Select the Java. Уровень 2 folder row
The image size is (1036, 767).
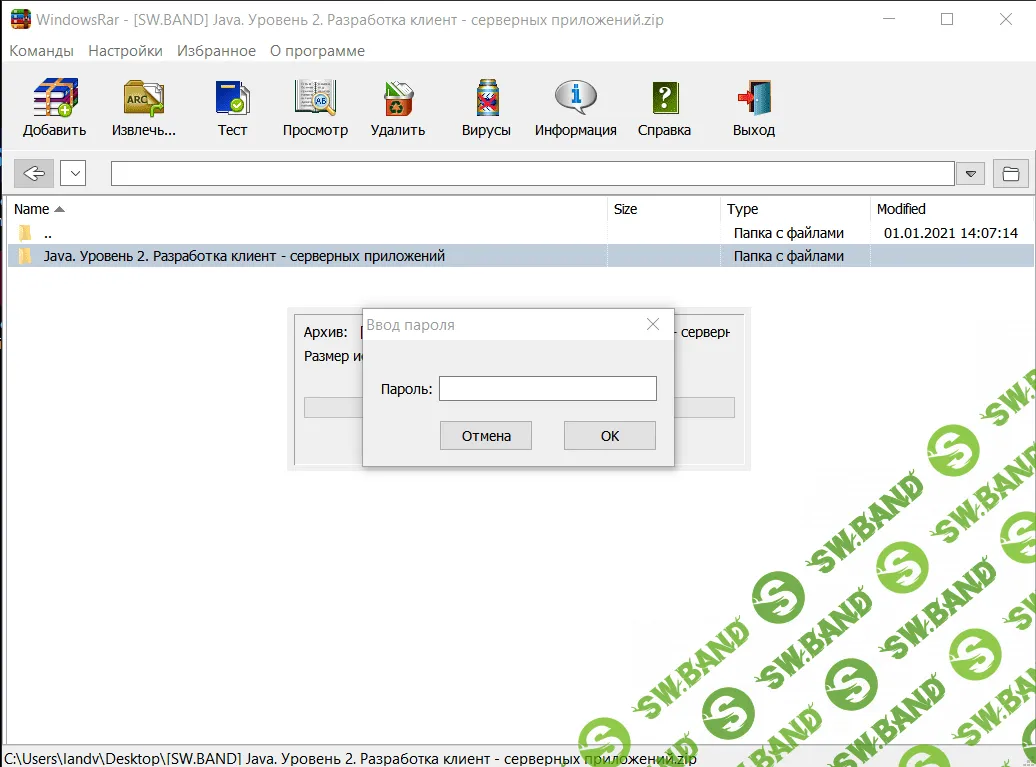[244, 256]
